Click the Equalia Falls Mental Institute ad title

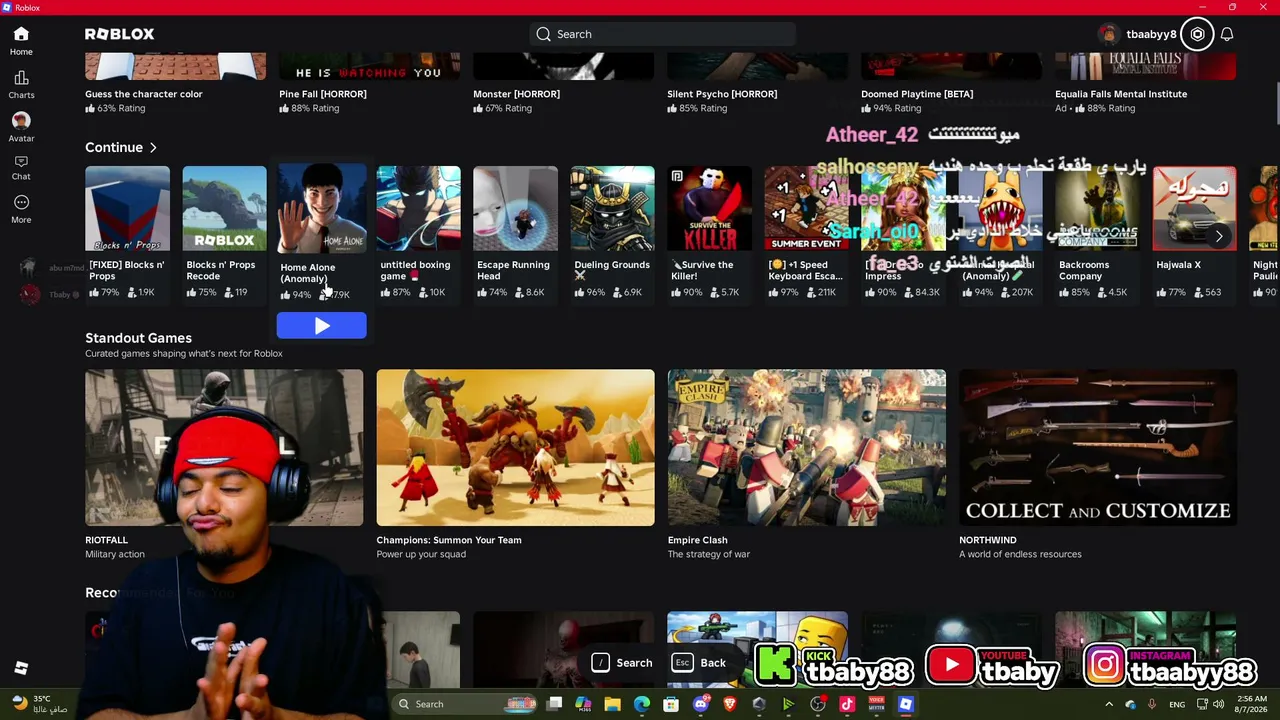(1121, 94)
